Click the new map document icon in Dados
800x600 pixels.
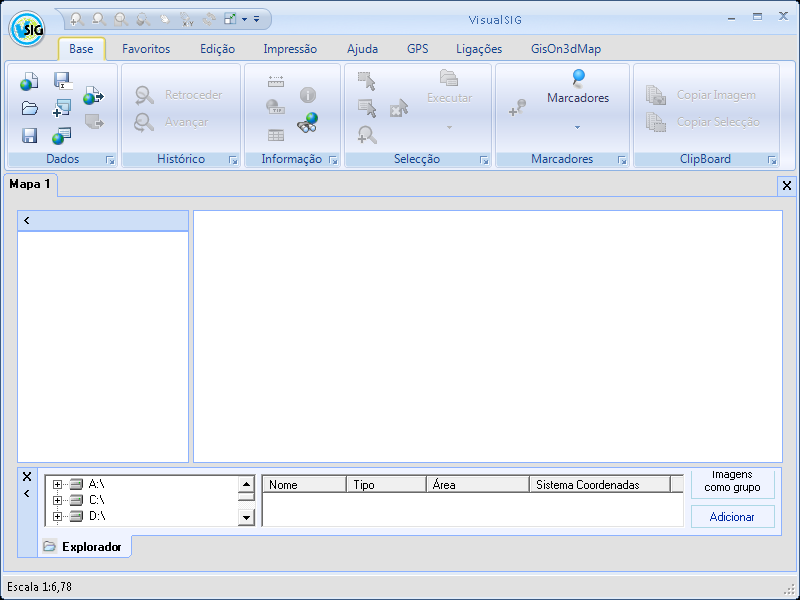[29, 83]
